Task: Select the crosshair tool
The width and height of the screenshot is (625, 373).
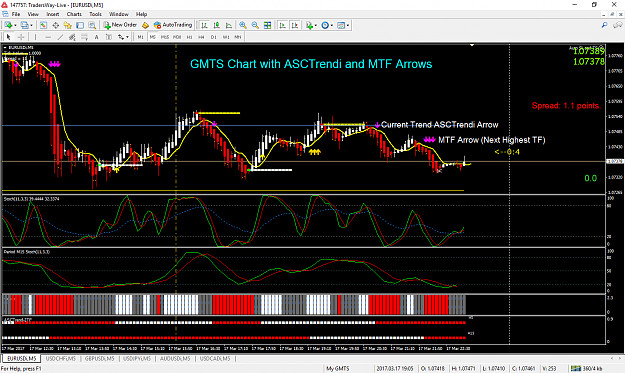Action: [x=21, y=37]
